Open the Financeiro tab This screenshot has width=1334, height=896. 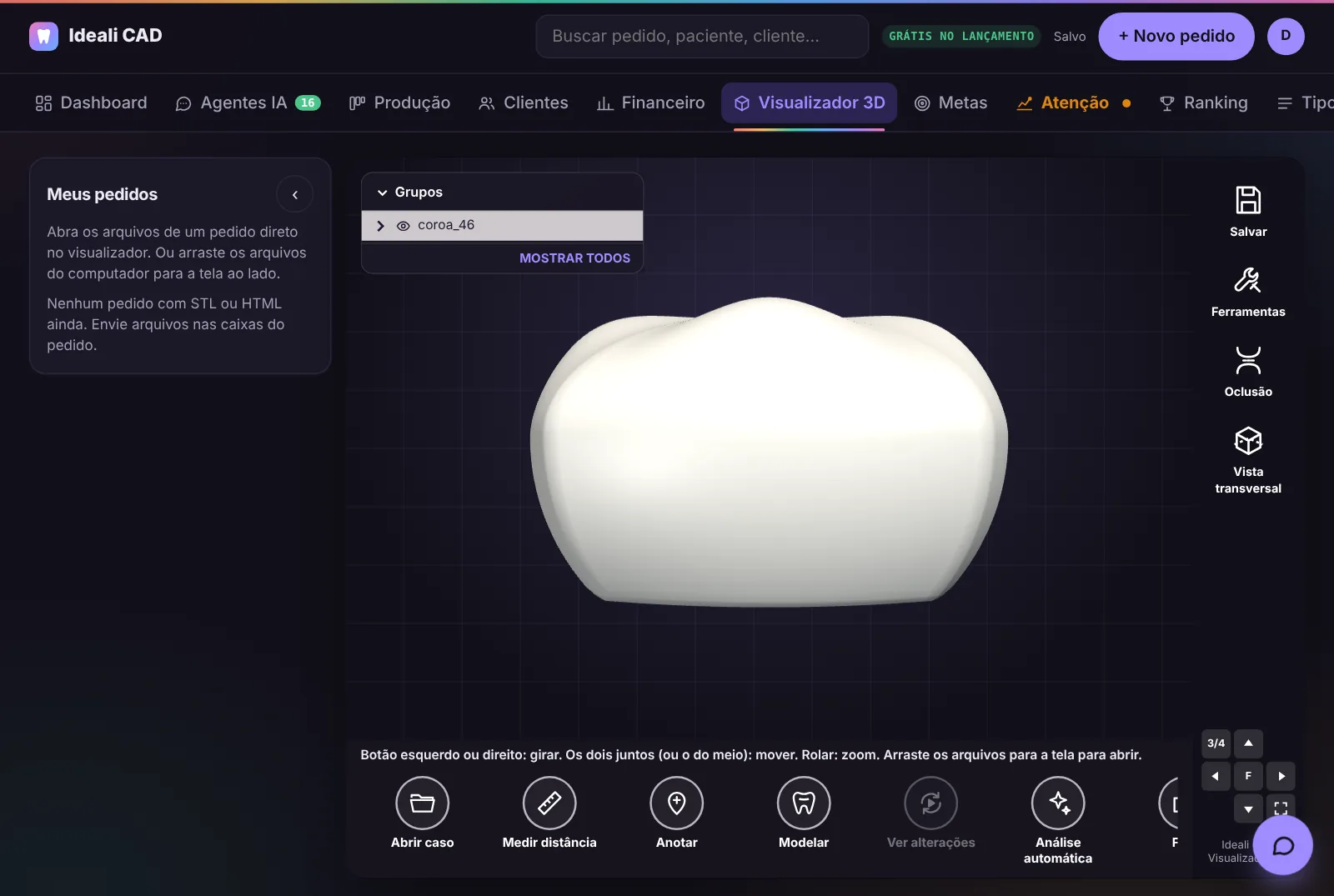[x=650, y=103]
